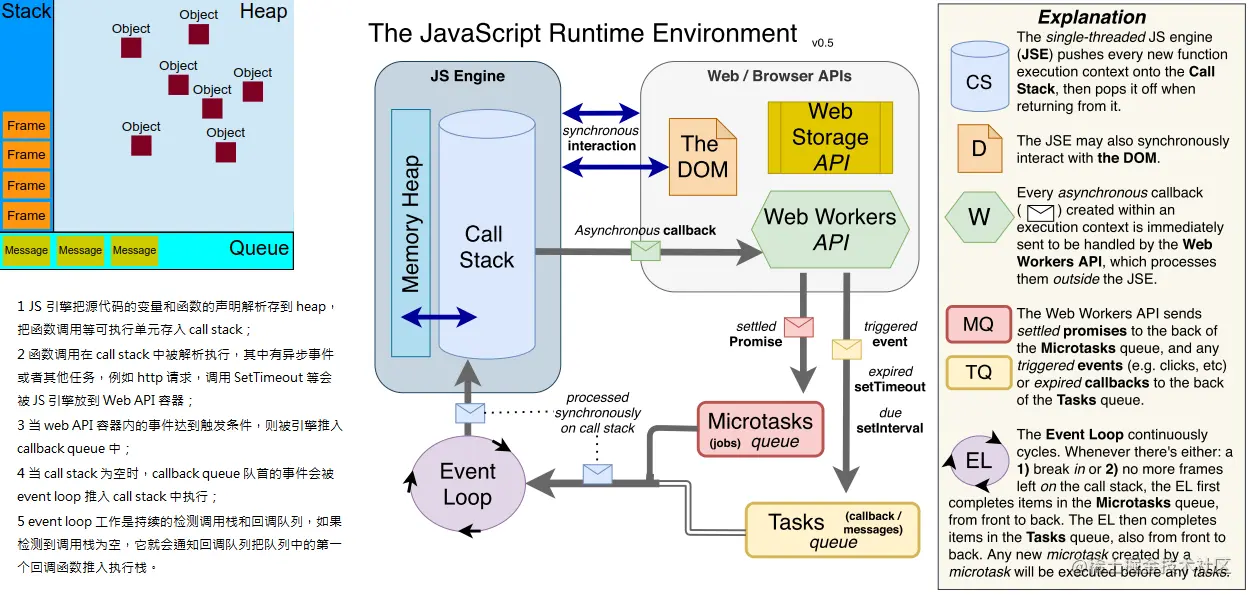Viewport: 1250px width, 595px height.
Task: Select the W hexagon legend icon
Action: point(979,217)
